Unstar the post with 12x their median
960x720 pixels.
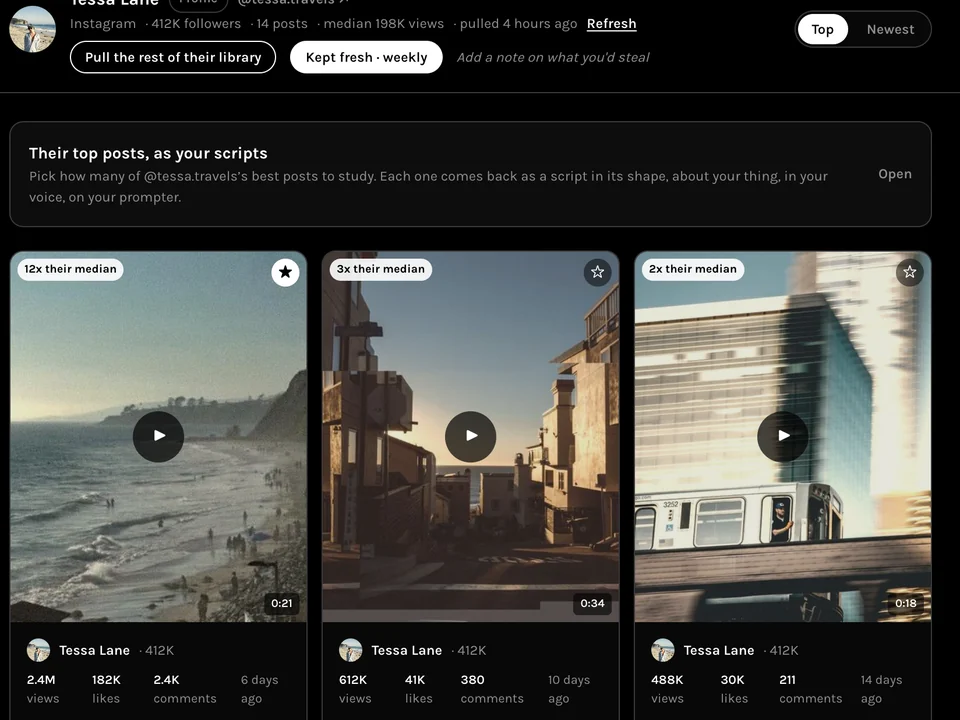(x=285, y=272)
